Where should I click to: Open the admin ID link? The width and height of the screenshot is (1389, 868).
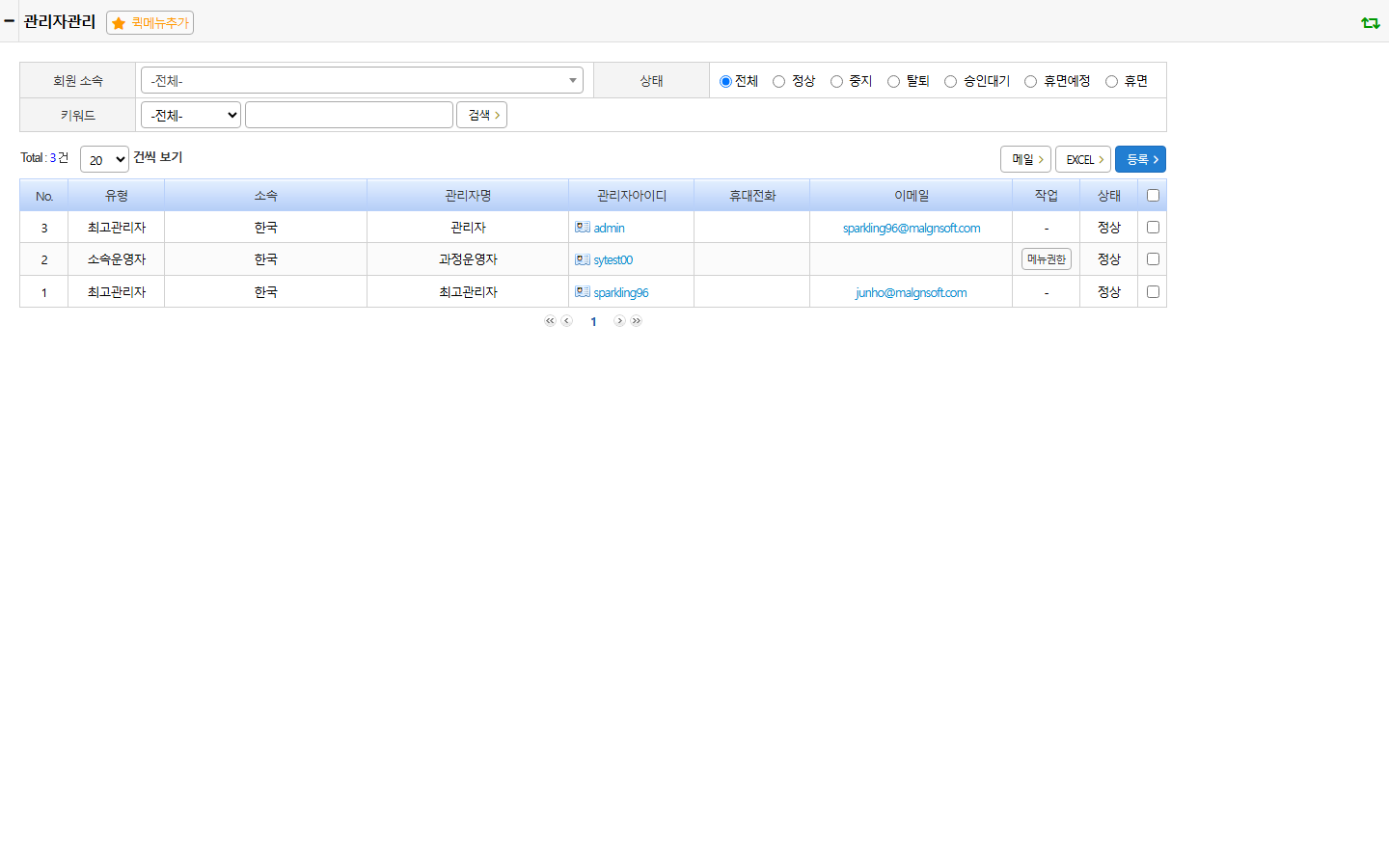tap(610, 229)
